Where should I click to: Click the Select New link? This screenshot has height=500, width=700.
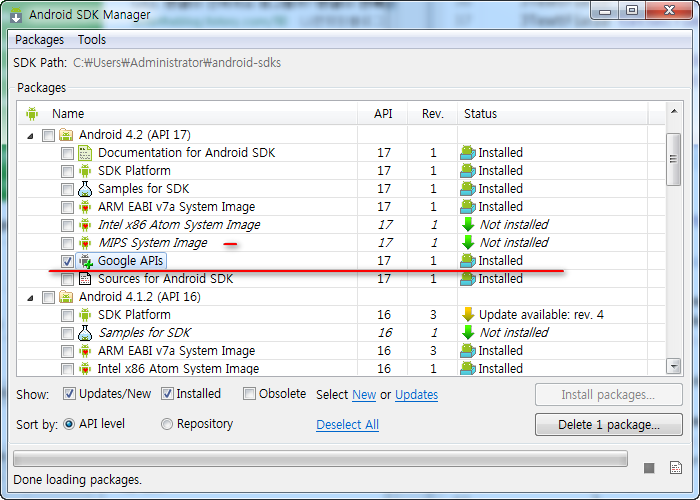point(364,395)
